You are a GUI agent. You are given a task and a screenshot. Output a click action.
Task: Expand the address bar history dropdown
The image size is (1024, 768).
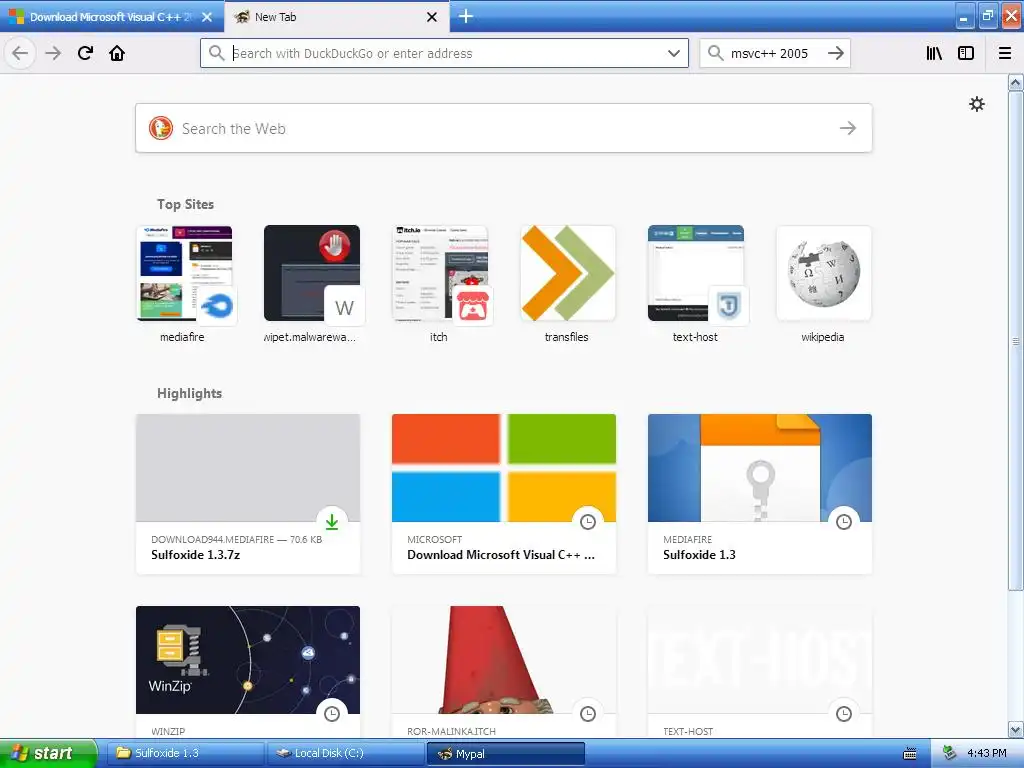click(673, 53)
